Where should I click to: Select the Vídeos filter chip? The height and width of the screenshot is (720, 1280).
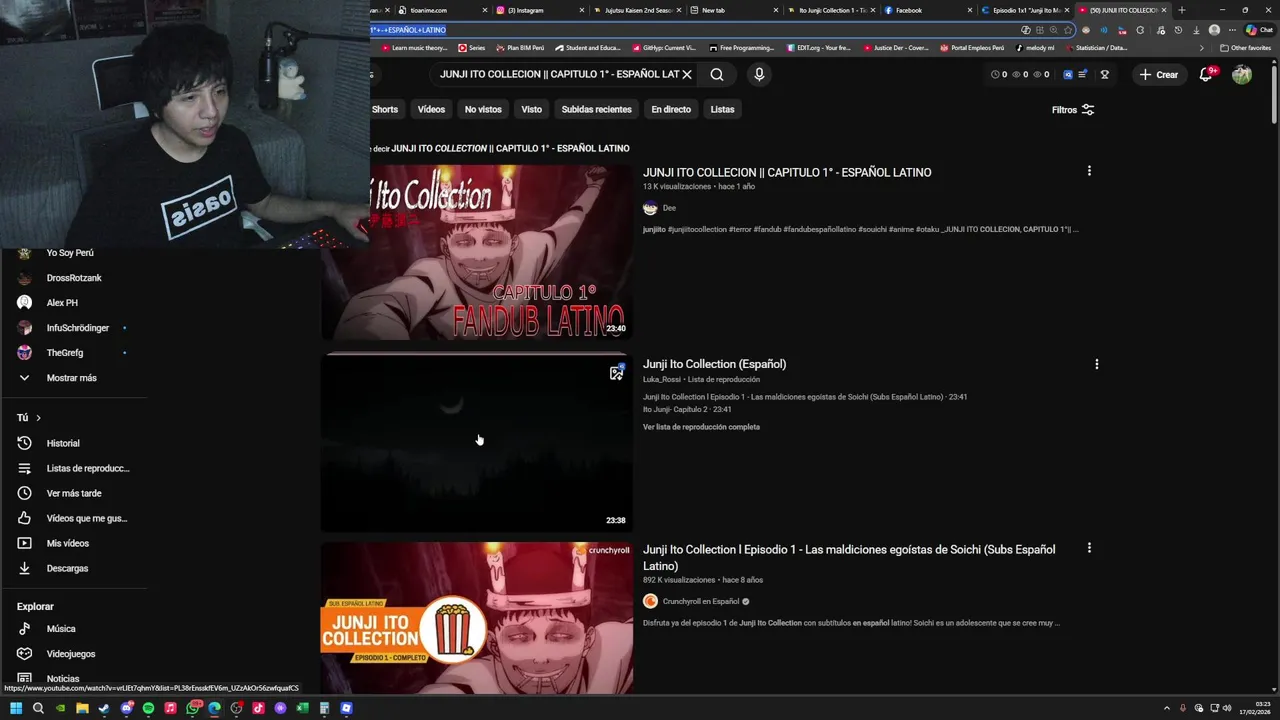(431, 109)
